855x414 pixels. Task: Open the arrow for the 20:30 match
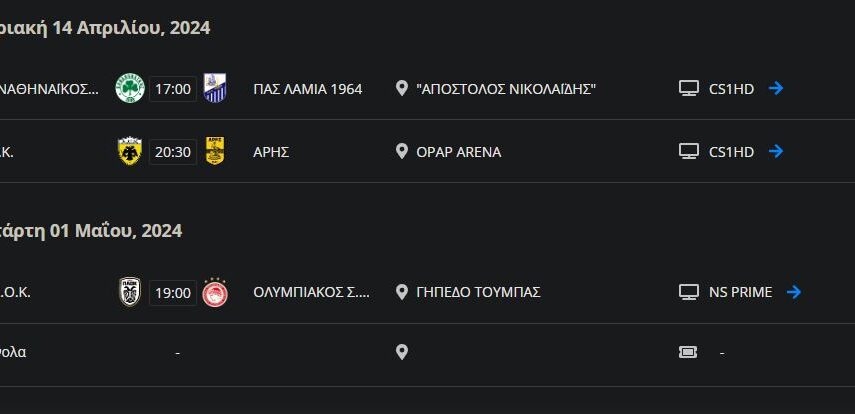click(776, 151)
